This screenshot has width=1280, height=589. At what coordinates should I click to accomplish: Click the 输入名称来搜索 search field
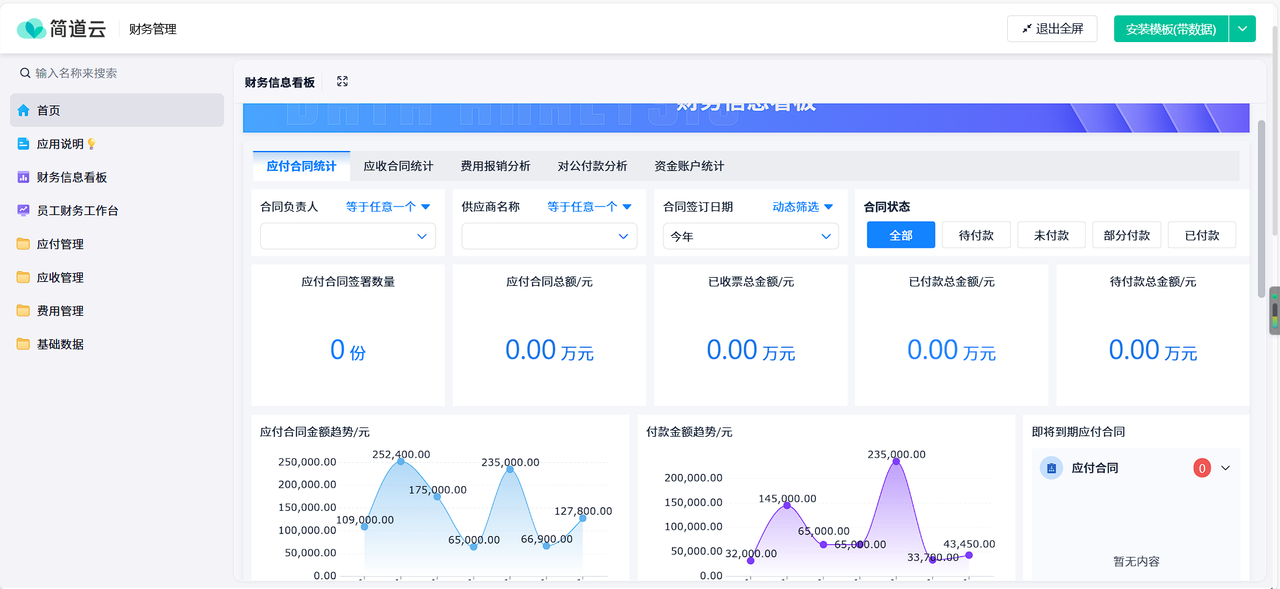click(117, 73)
